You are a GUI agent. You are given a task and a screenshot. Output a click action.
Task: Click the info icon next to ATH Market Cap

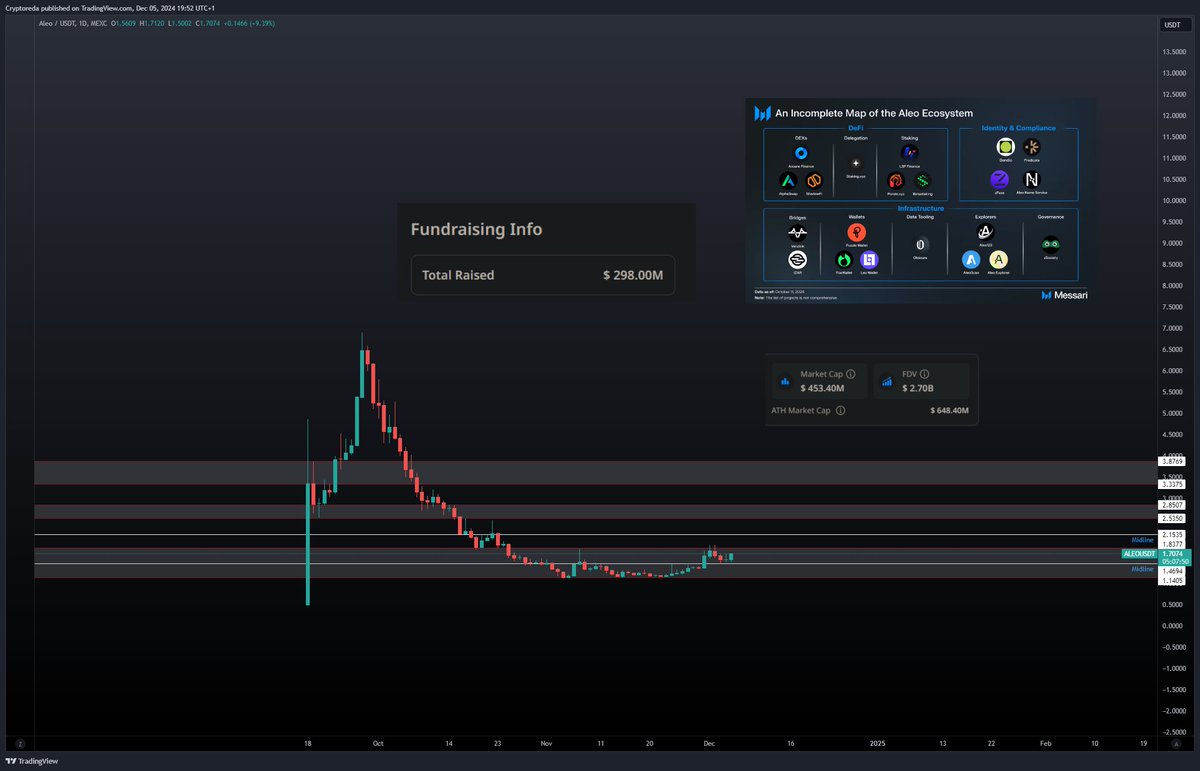click(840, 410)
